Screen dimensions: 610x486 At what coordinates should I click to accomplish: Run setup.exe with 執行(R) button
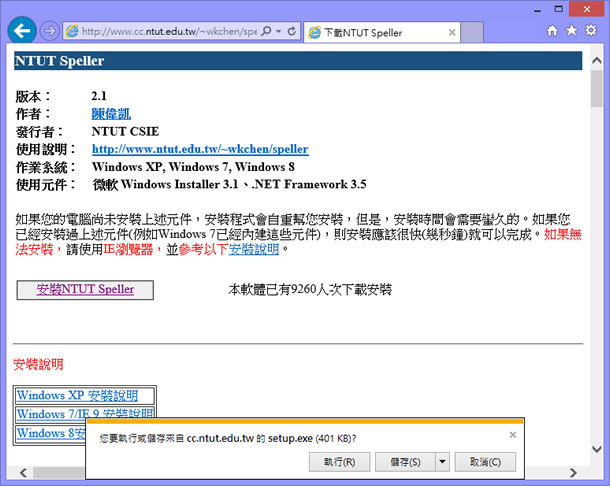[339, 462]
